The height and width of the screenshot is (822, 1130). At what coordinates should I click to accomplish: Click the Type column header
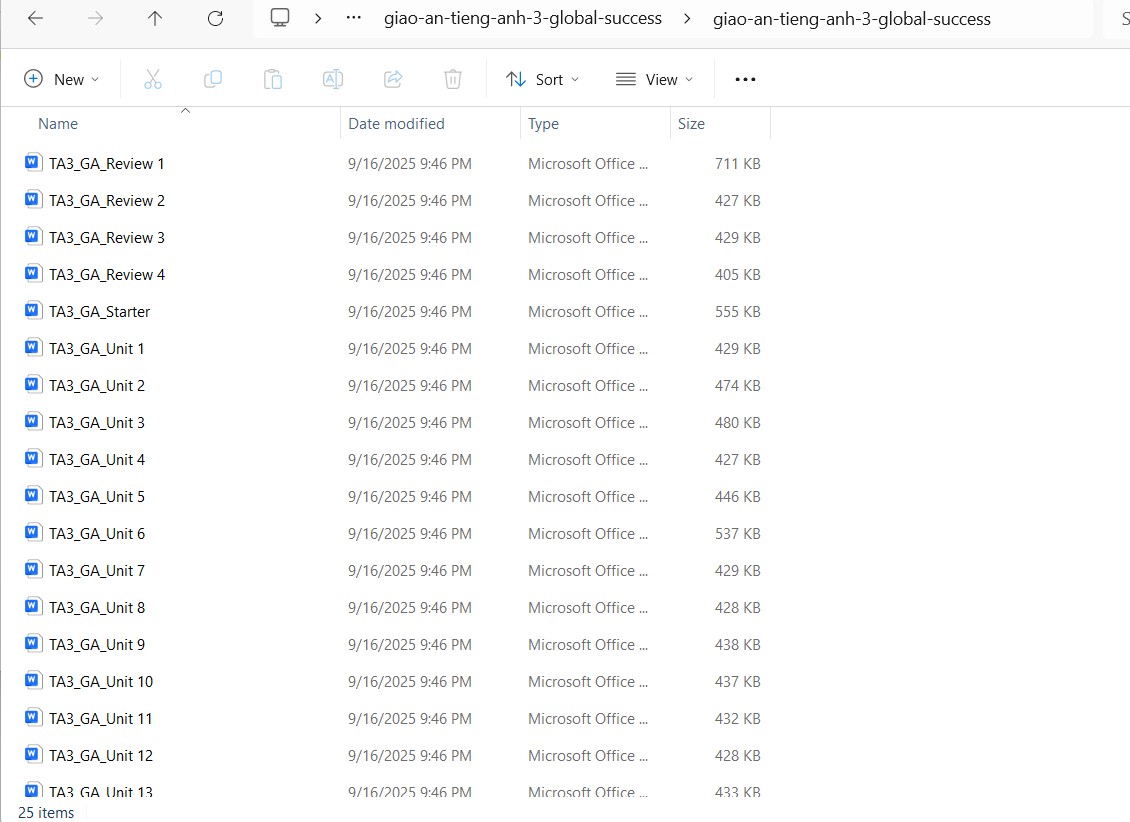click(x=543, y=124)
